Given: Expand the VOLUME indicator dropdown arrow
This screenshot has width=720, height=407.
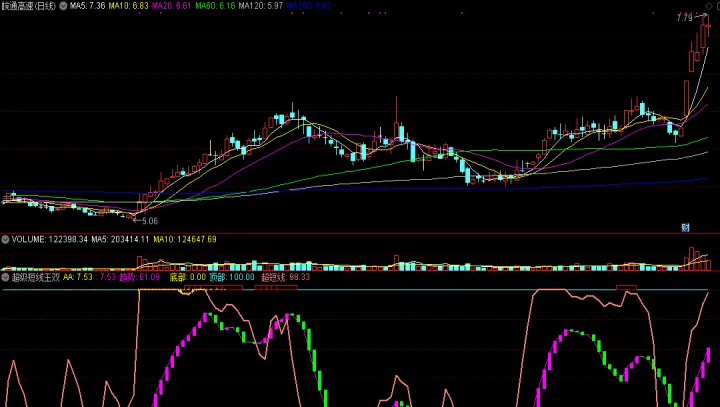Looking at the screenshot, I should coord(5,240).
